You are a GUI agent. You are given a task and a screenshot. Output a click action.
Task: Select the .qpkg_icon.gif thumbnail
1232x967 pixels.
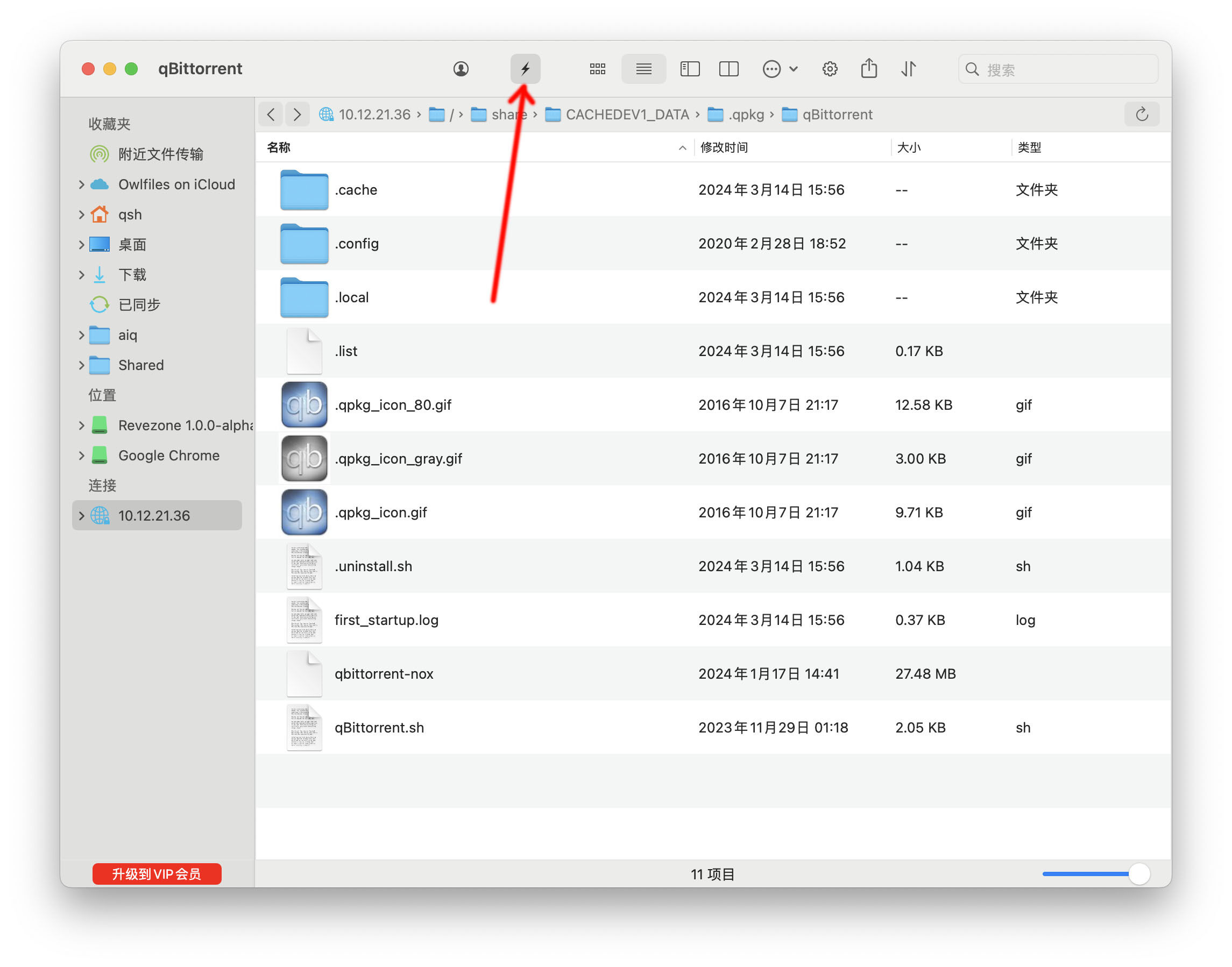click(304, 513)
